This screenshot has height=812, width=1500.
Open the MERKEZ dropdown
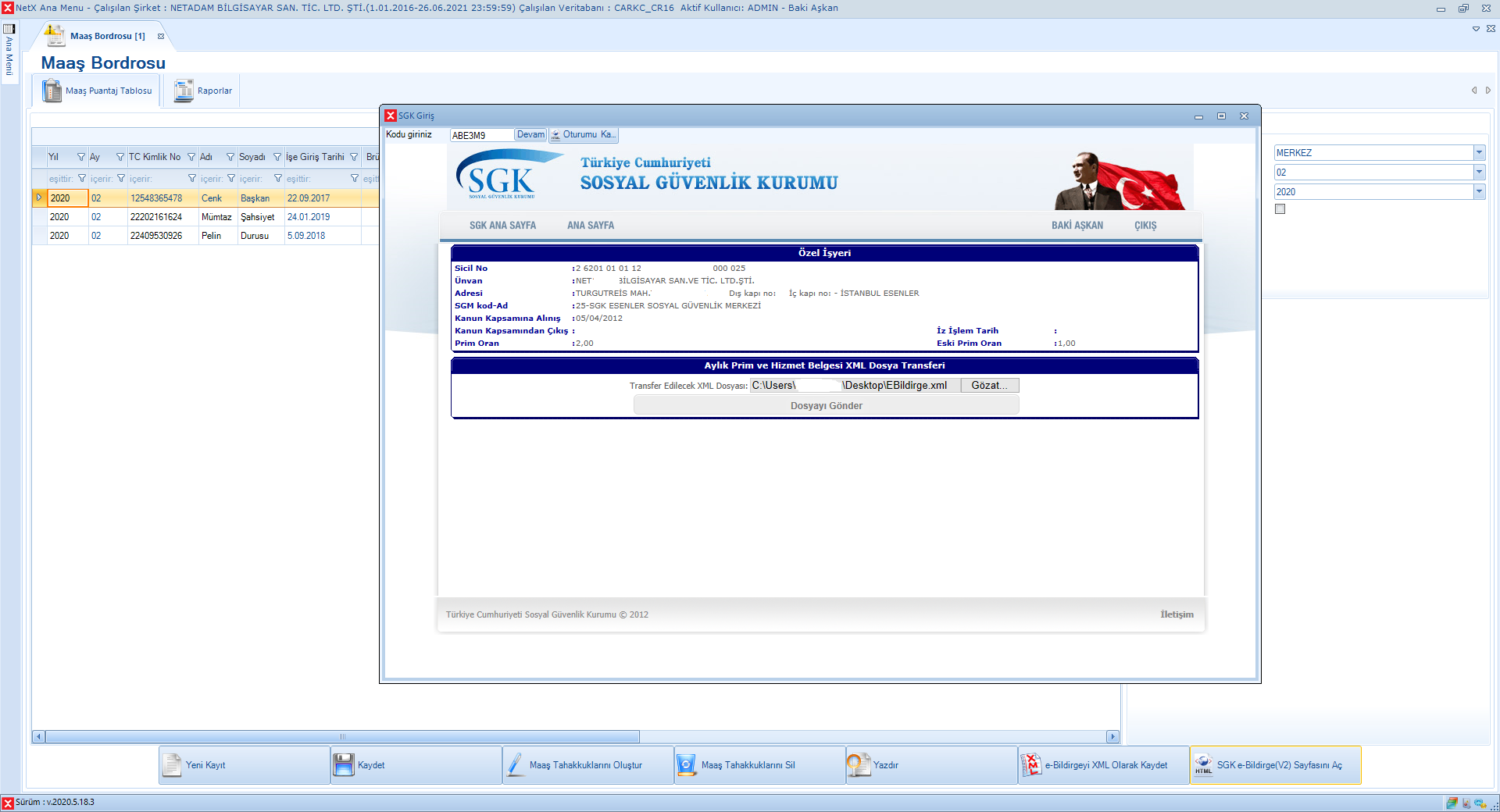coord(1479,152)
